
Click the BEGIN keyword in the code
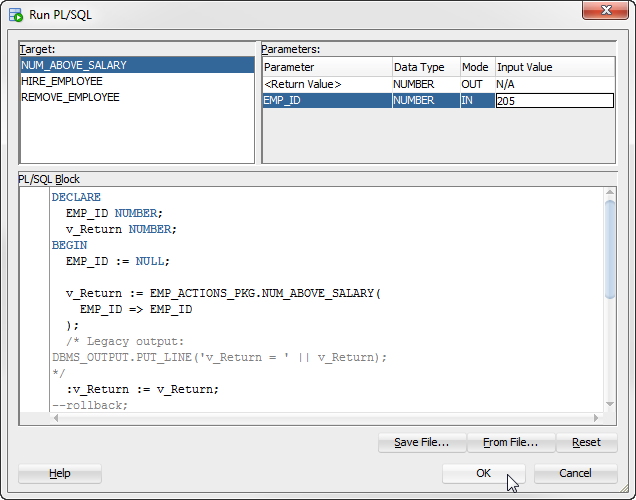click(69, 245)
